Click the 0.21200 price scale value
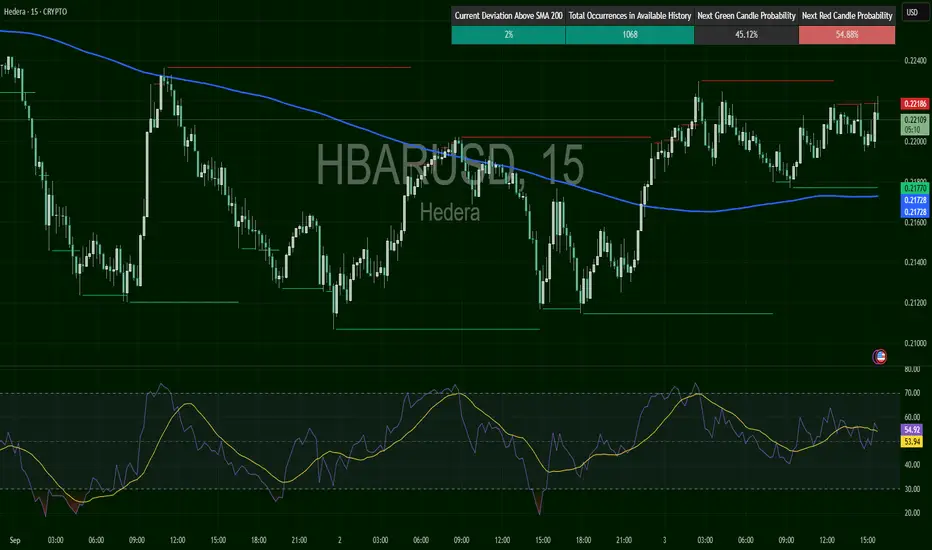This screenshot has width=932, height=550. [x=915, y=303]
